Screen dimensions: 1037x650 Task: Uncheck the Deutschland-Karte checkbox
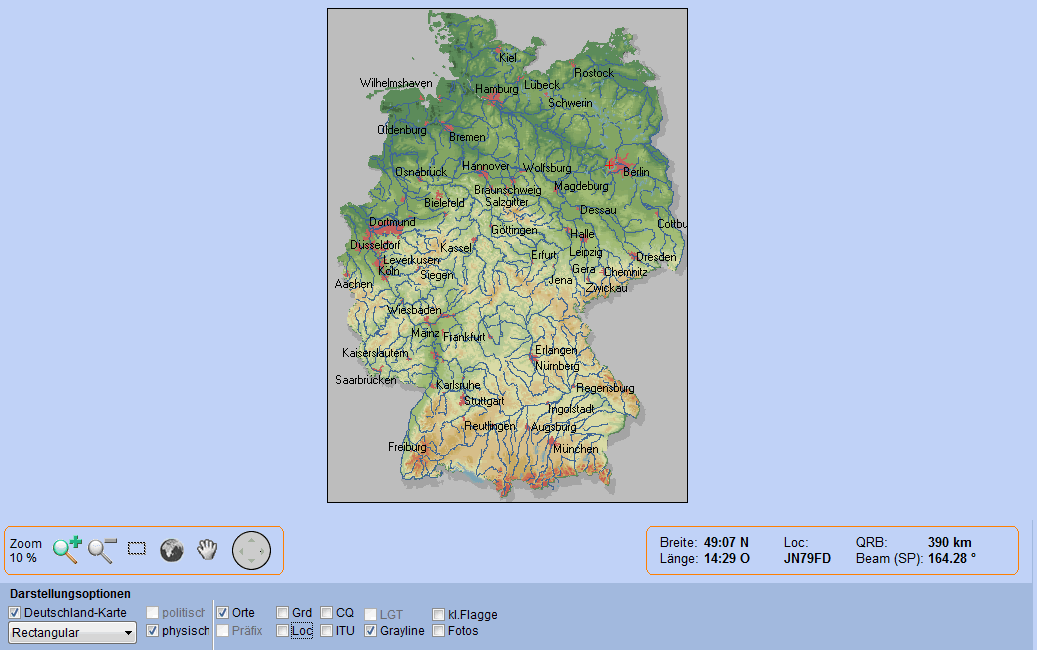15,613
